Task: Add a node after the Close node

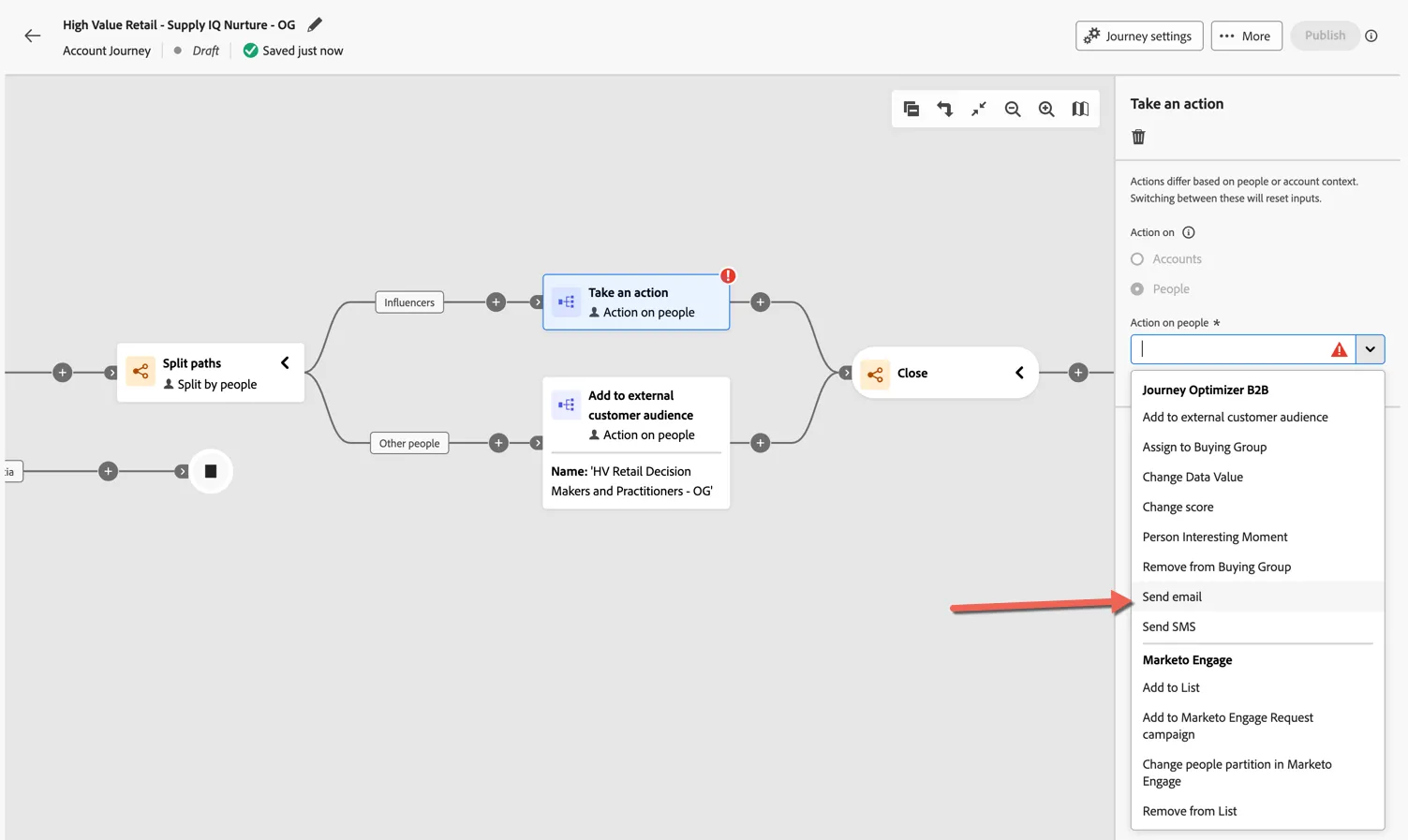Action: (x=1078, y=372)
